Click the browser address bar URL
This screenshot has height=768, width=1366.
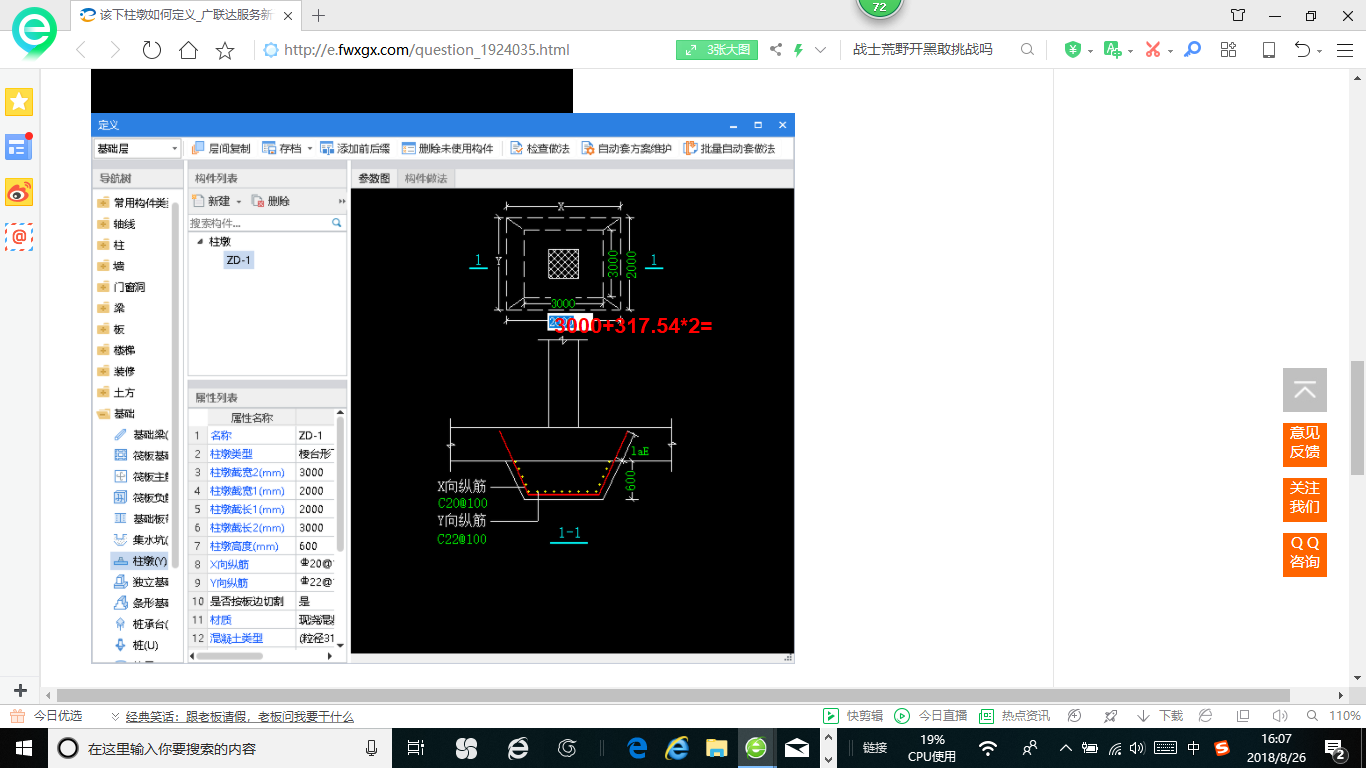click(427, 50)
